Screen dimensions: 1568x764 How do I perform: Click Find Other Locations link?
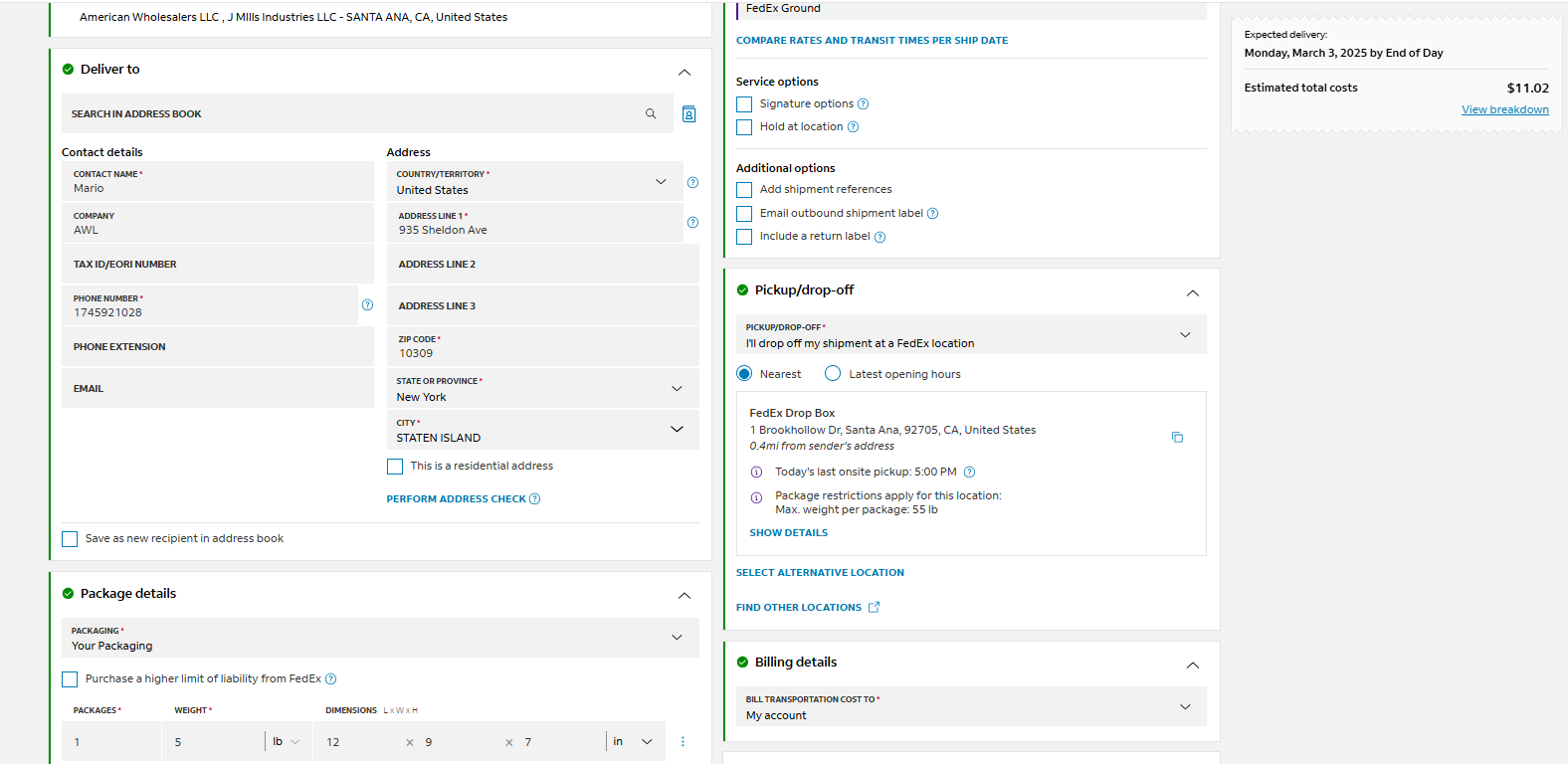coord(799,608)
